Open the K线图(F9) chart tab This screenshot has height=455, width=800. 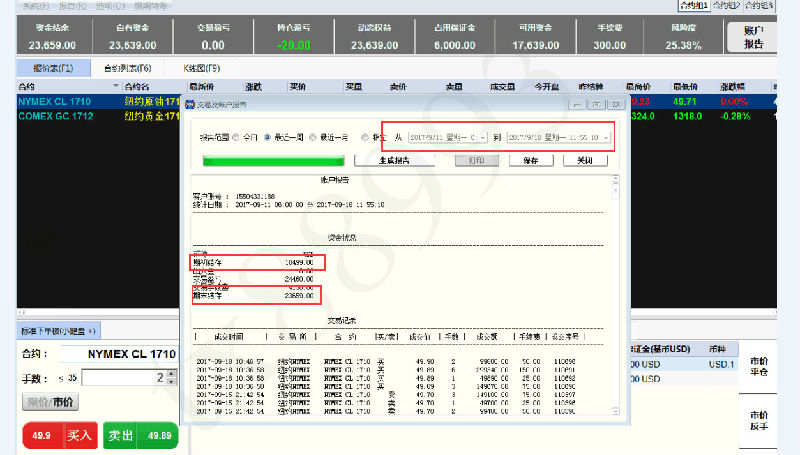coord(202,68)
